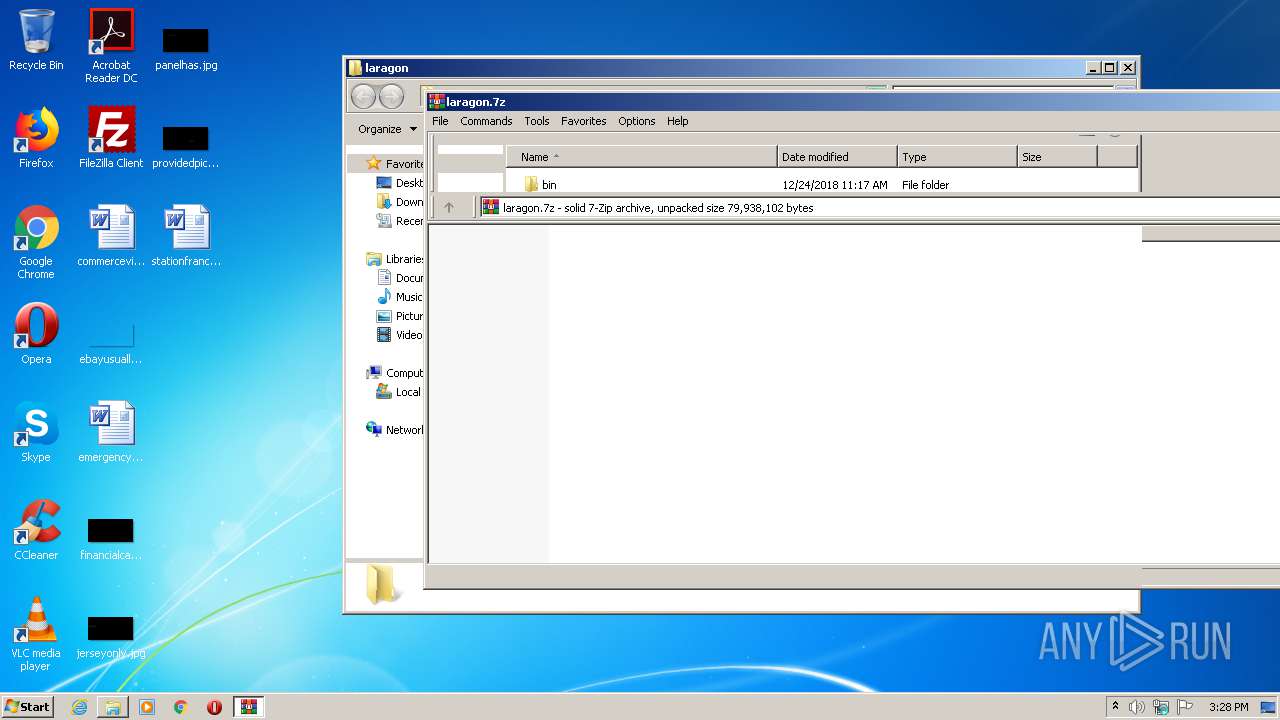Viewport: 1280px width, 720px height.
Task: Open Chrome from the taskbar
Action: pos(181,707)
